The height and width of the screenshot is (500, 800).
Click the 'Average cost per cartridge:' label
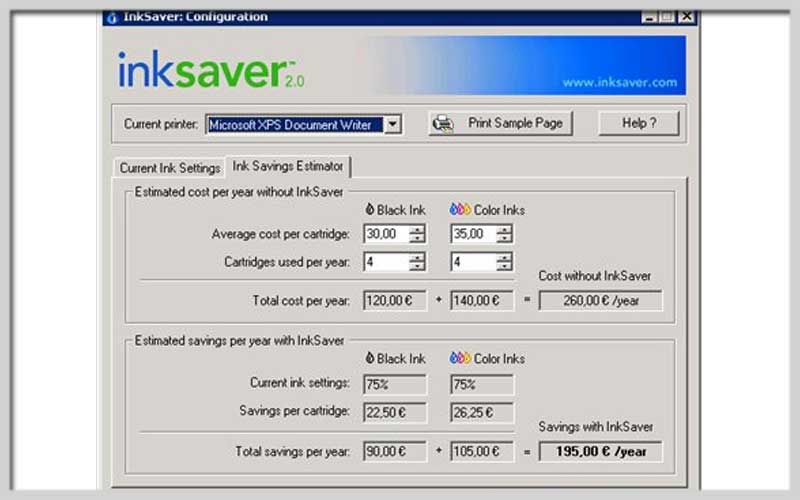pyautogui.click(x=281, y=234)
